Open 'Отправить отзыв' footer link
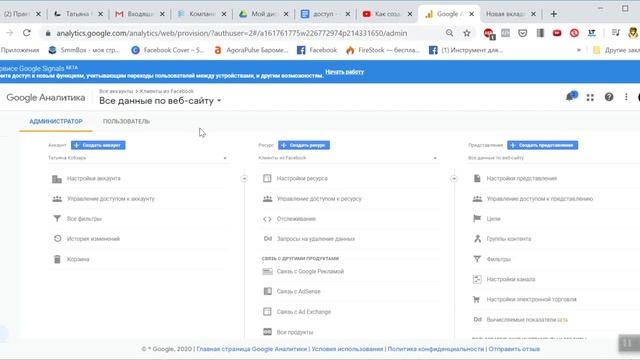Image resolution: width=640 pixels, height=360 pixels. click(x=514, y=349)
